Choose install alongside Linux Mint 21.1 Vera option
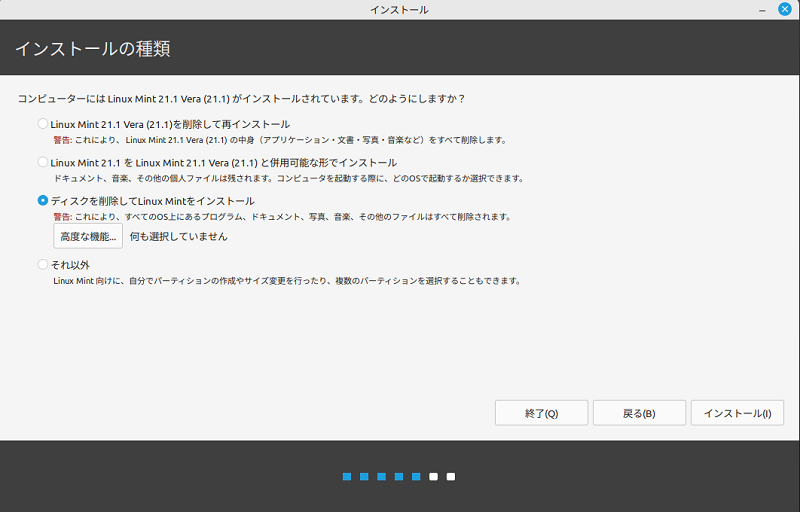 click(43, 162)
